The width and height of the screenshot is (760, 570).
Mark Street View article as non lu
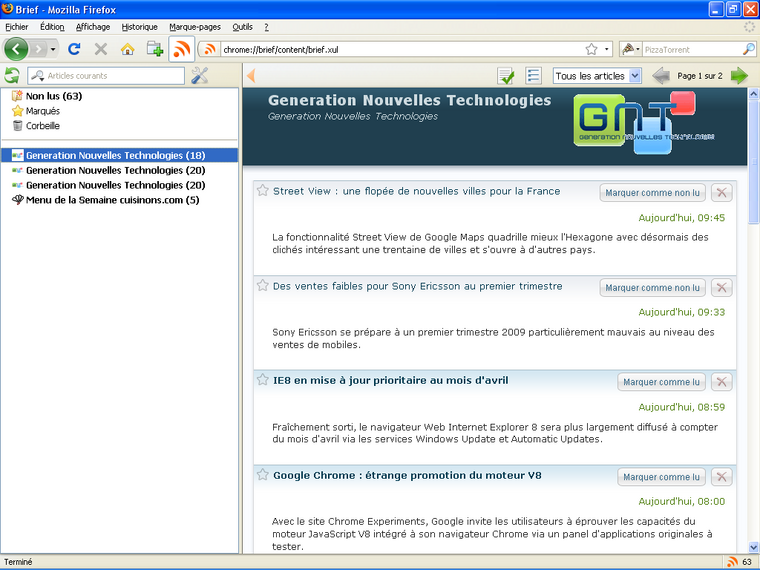coord(652,192)
